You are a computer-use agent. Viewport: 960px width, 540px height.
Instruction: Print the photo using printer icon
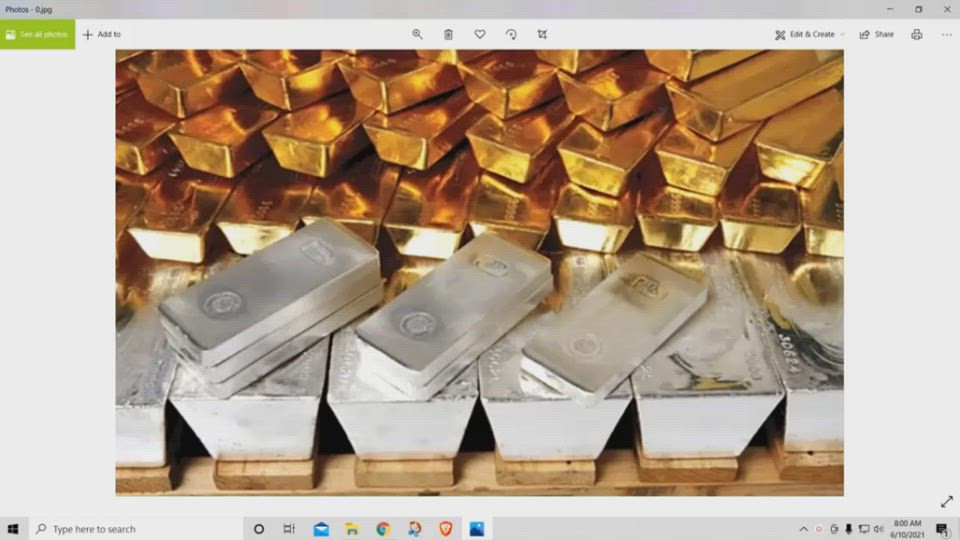917,34
